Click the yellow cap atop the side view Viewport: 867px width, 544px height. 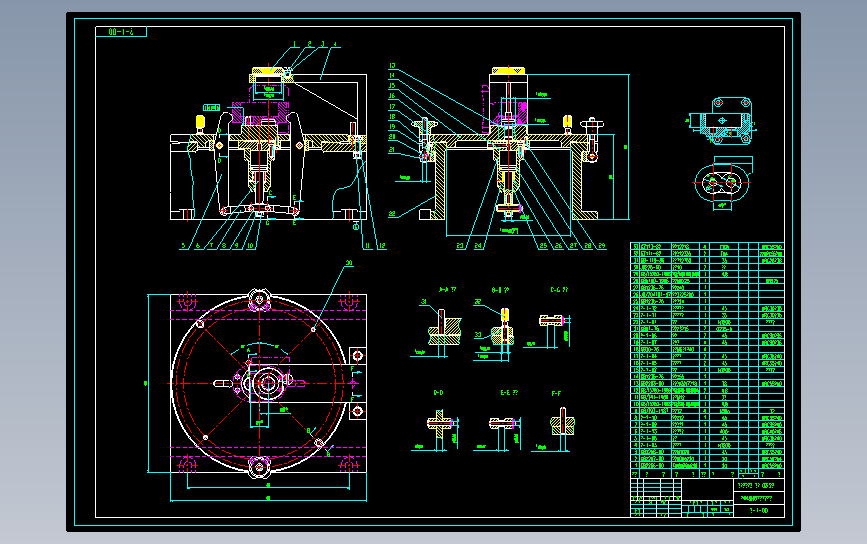click(509, 70)
